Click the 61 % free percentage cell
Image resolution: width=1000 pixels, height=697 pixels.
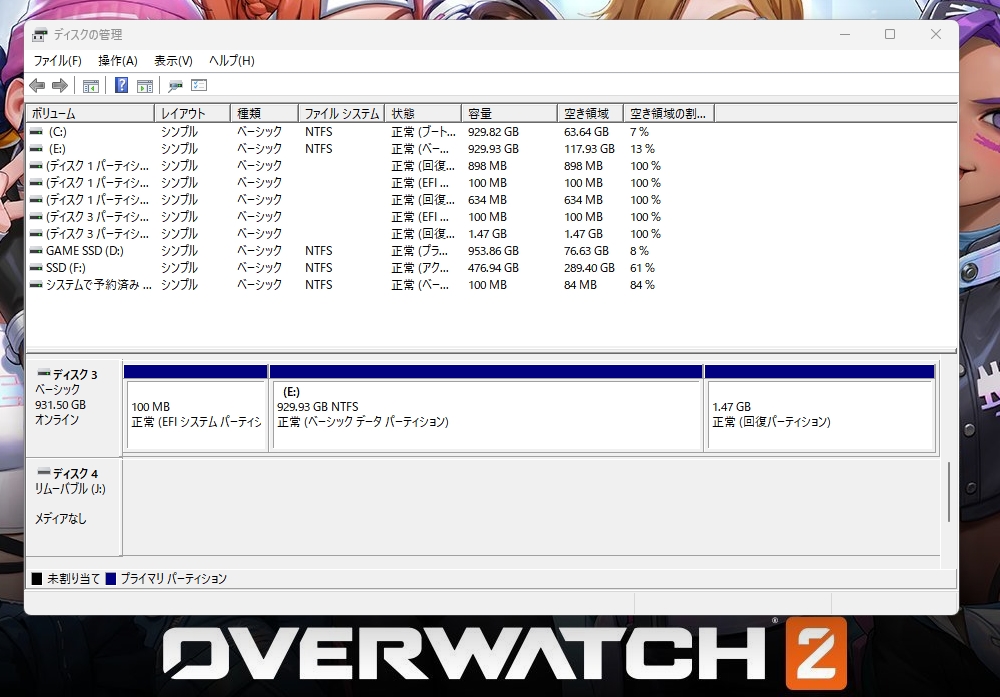tap(642, 268)
